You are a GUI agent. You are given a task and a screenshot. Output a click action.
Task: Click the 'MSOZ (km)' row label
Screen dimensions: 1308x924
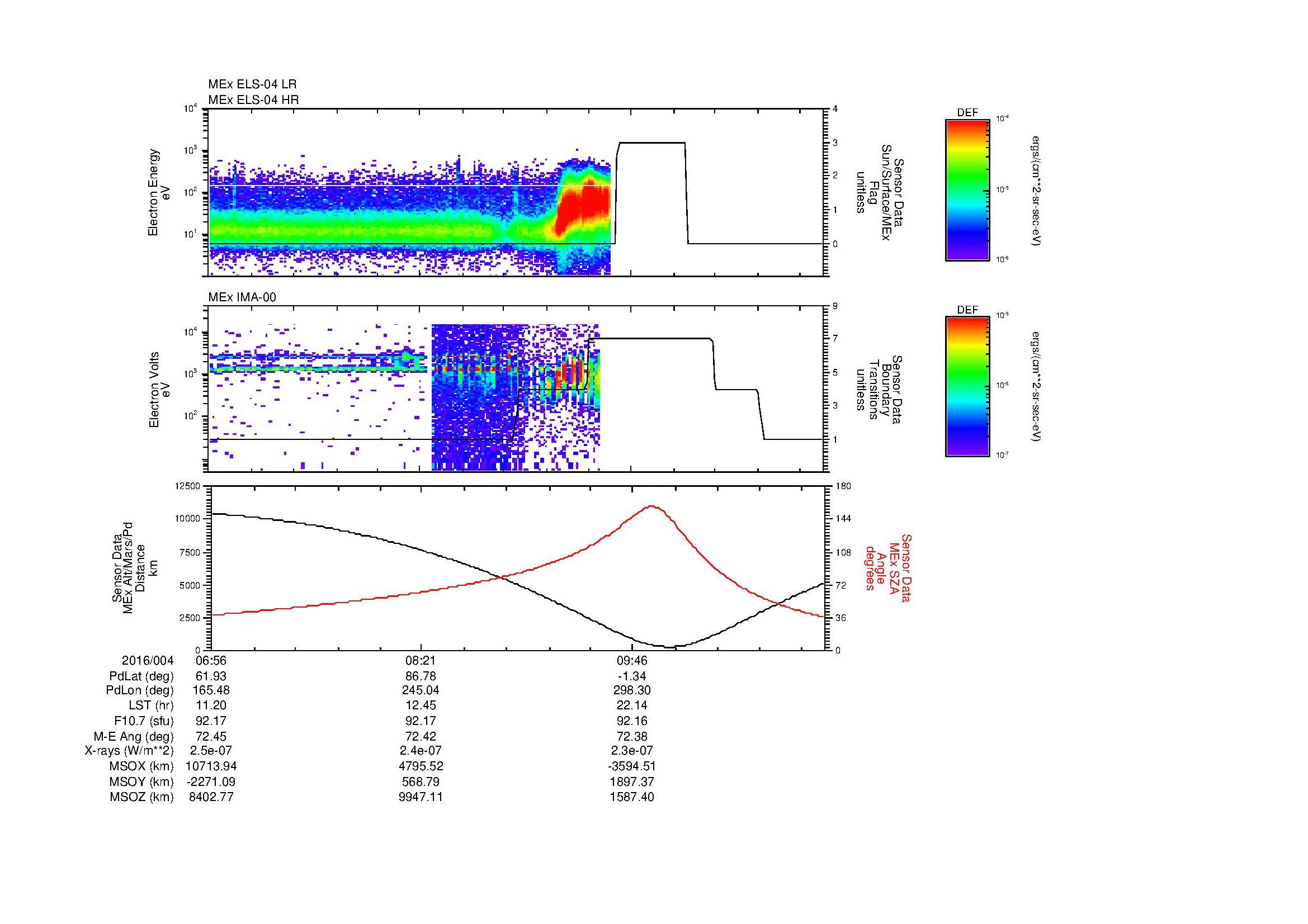point(142,797)
